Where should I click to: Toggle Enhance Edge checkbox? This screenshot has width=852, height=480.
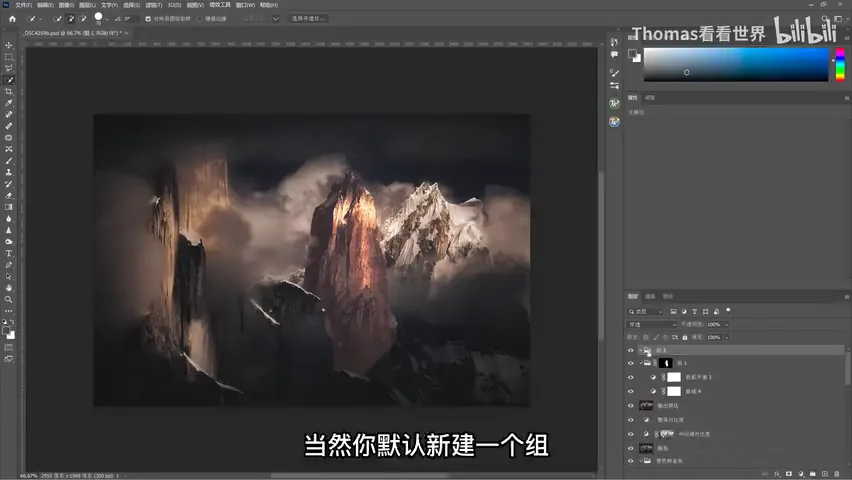point(199,18)
